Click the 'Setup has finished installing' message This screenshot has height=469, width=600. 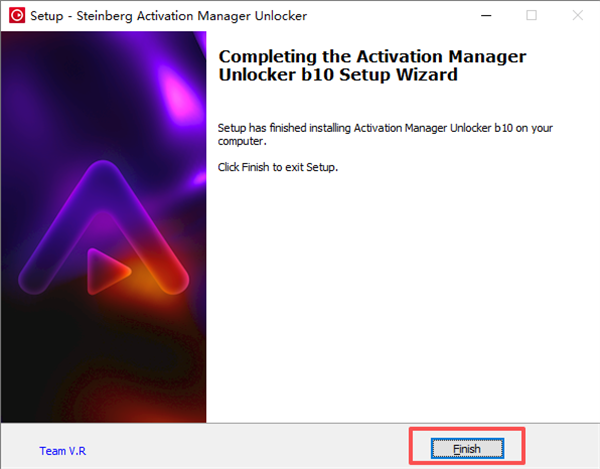tap(385, 134)
